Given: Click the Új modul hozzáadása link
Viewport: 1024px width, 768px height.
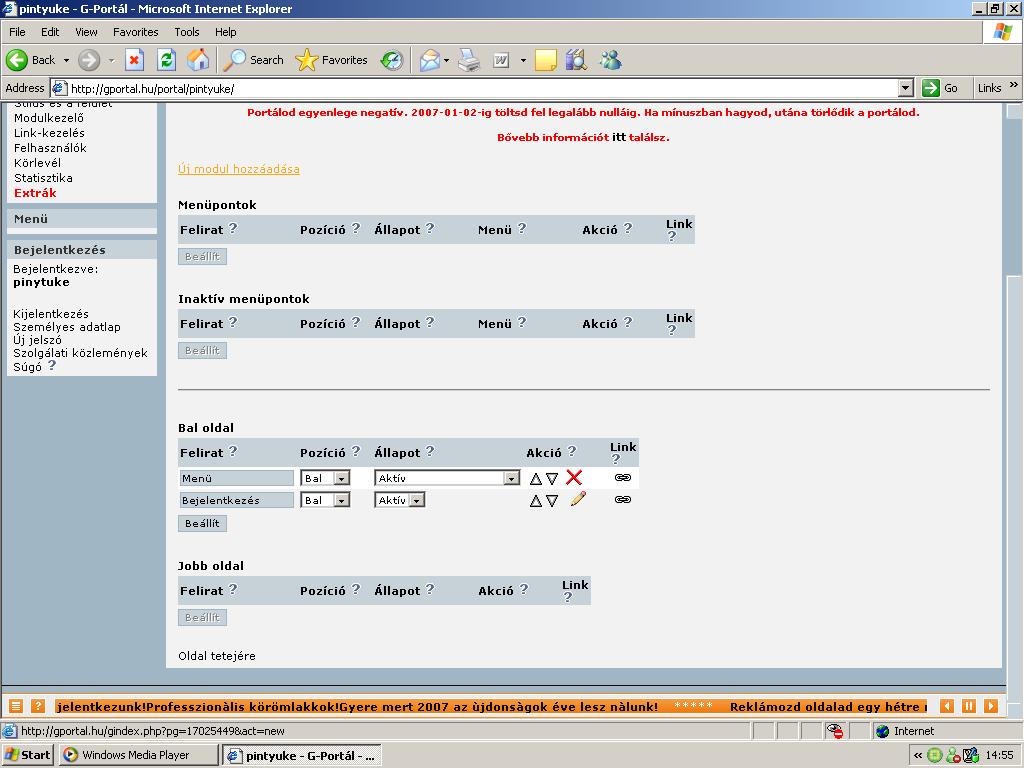Looking at the screenshot, I should coord(238,169).
